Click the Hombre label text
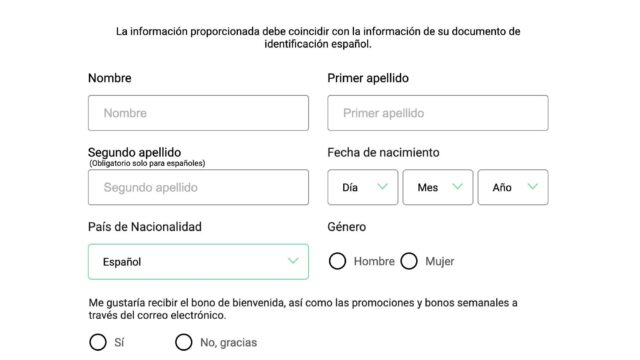This screenshot has height=360, width=640. (x=374, y=261)
